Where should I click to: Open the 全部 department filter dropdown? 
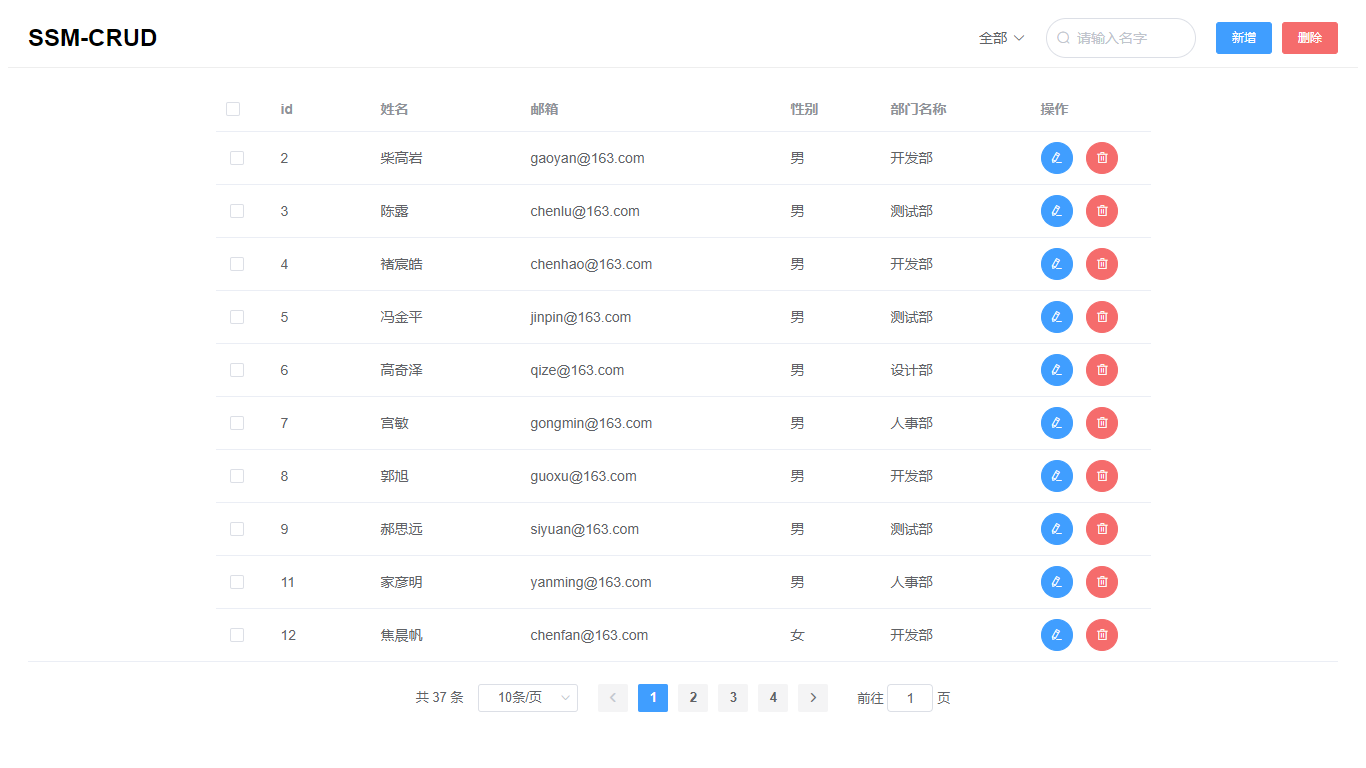pos(1002,38)
